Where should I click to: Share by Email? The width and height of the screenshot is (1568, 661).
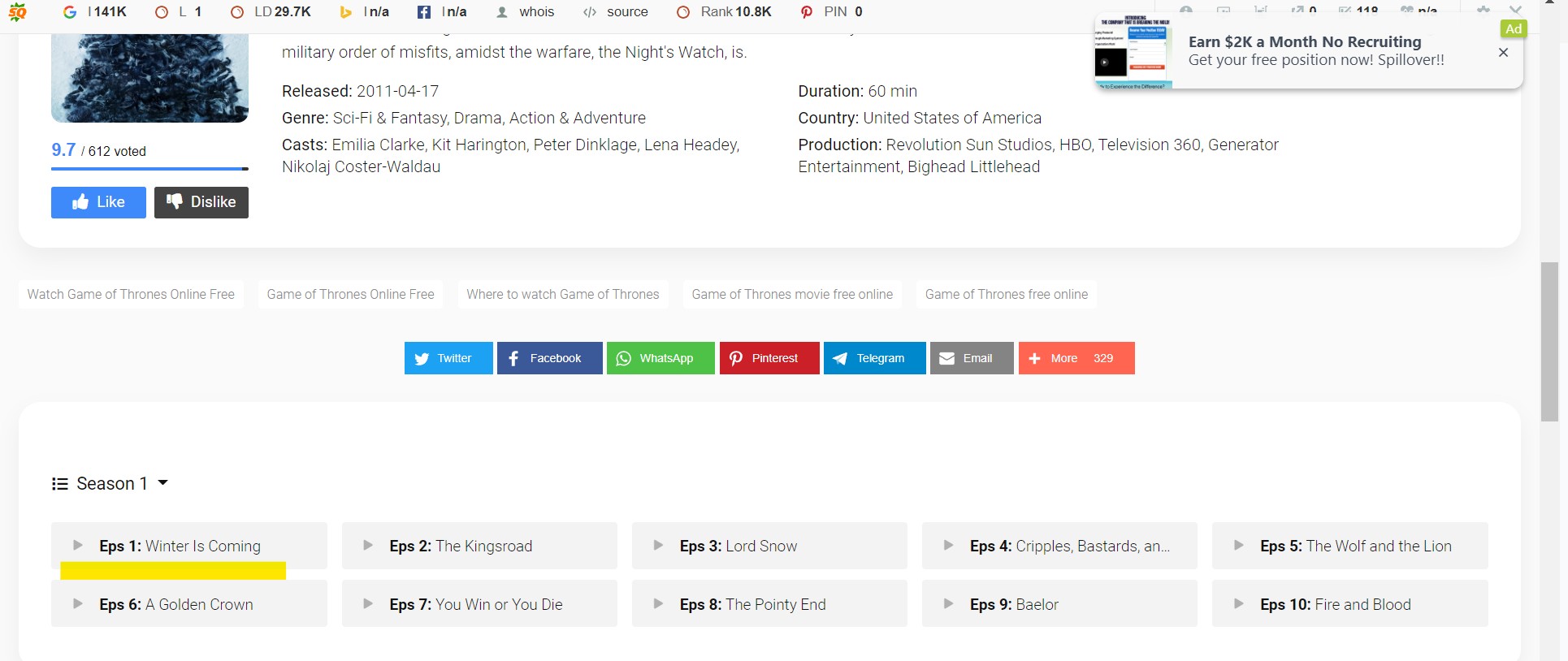[972, 358]
